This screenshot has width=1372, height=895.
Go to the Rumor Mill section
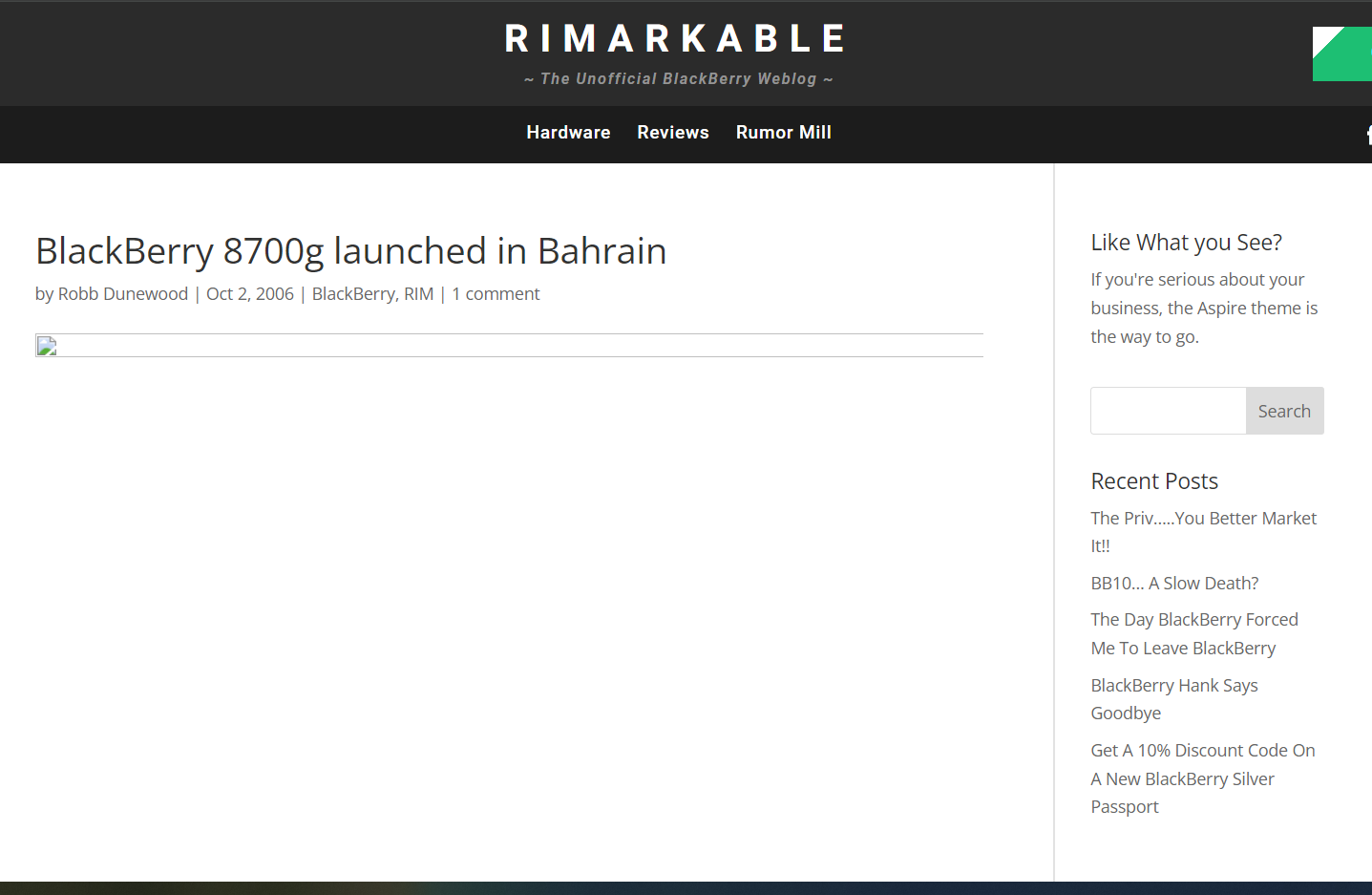[783, 133]
